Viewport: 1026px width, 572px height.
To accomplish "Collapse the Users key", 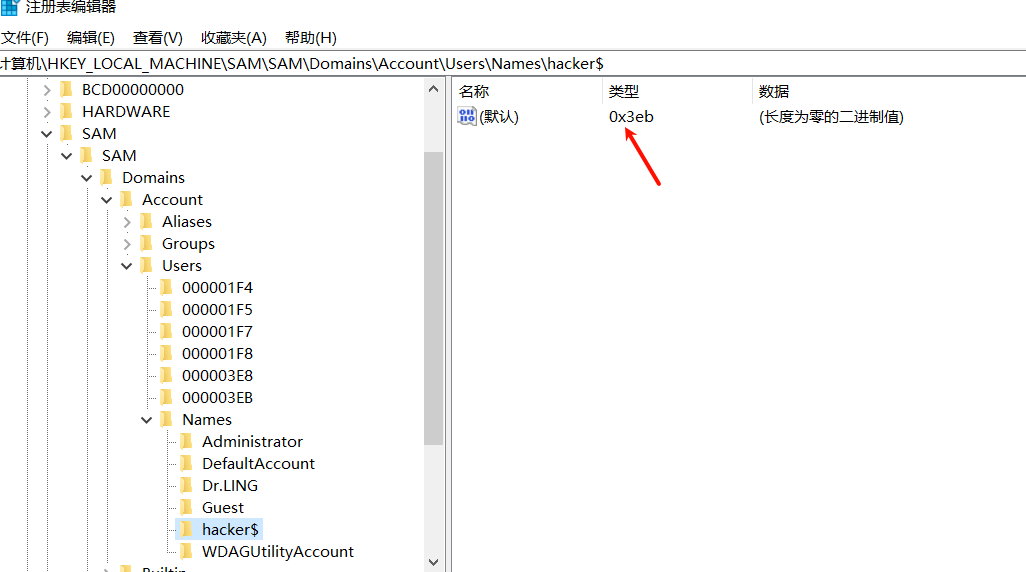I will [127, 266].
